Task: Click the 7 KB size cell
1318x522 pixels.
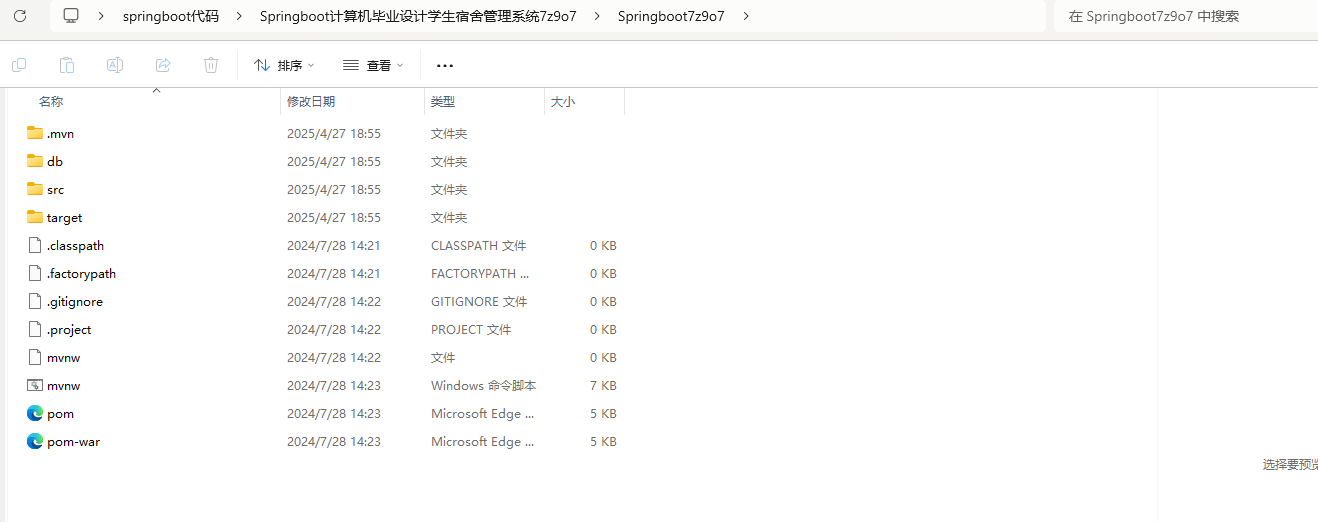Action: pyautogui.click(x=603, y=385)
